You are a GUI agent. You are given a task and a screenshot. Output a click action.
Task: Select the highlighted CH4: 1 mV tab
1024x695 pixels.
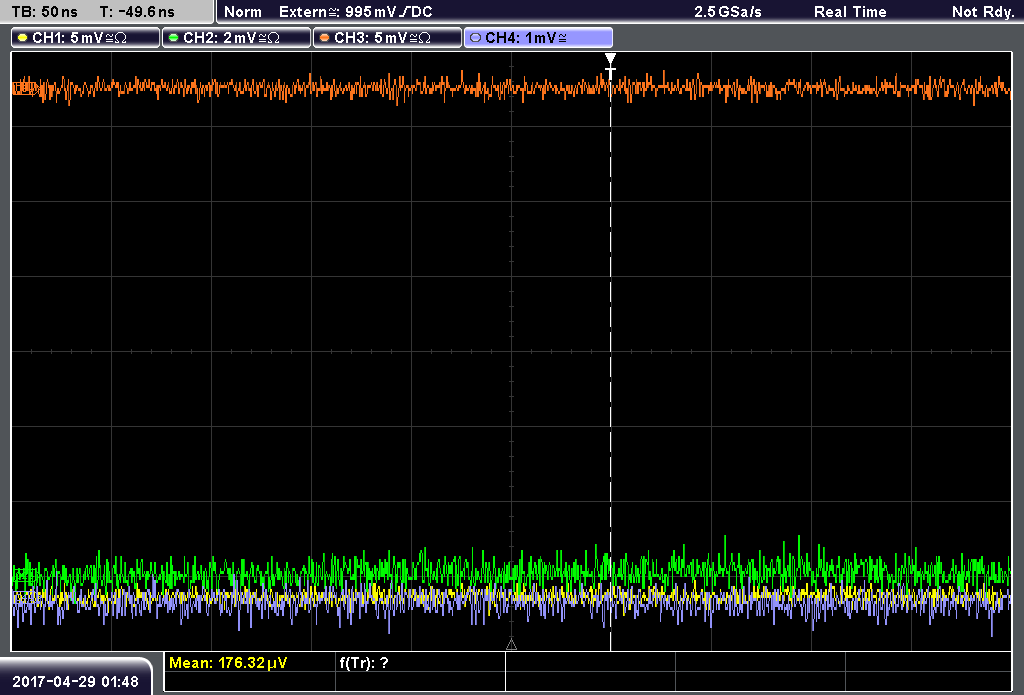pos(538,38)
